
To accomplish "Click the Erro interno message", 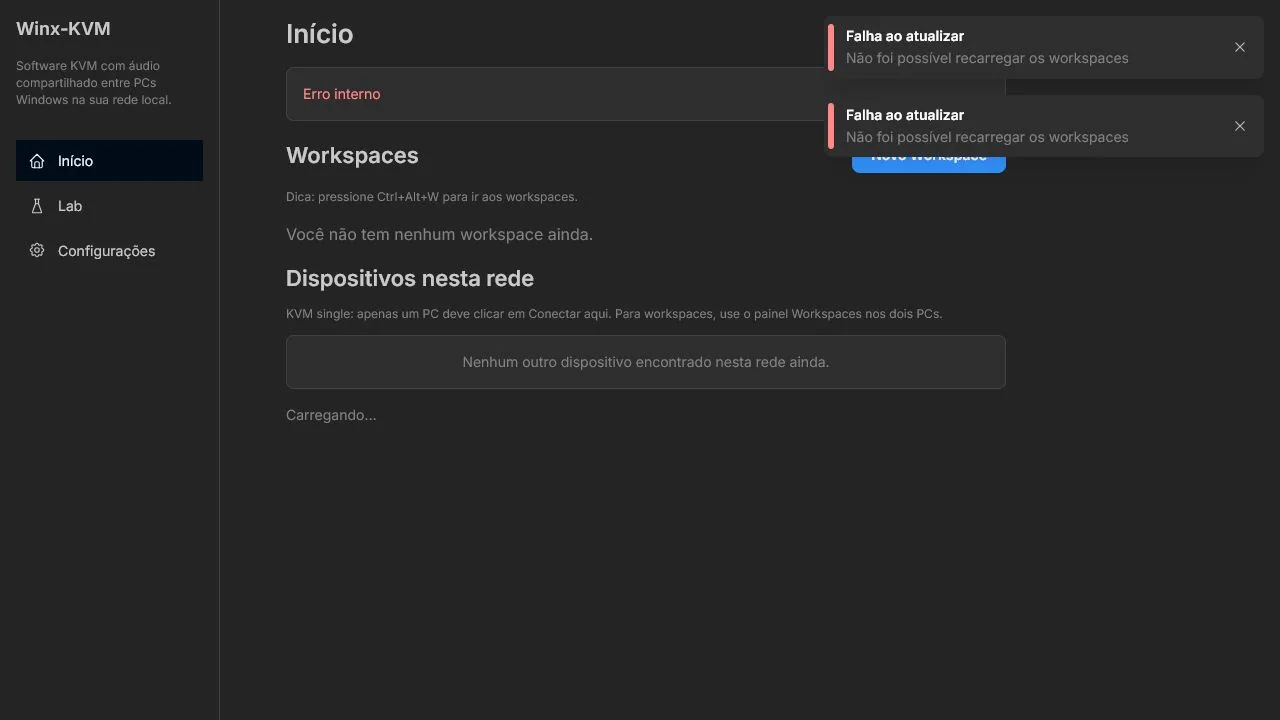I will point(342,94).
